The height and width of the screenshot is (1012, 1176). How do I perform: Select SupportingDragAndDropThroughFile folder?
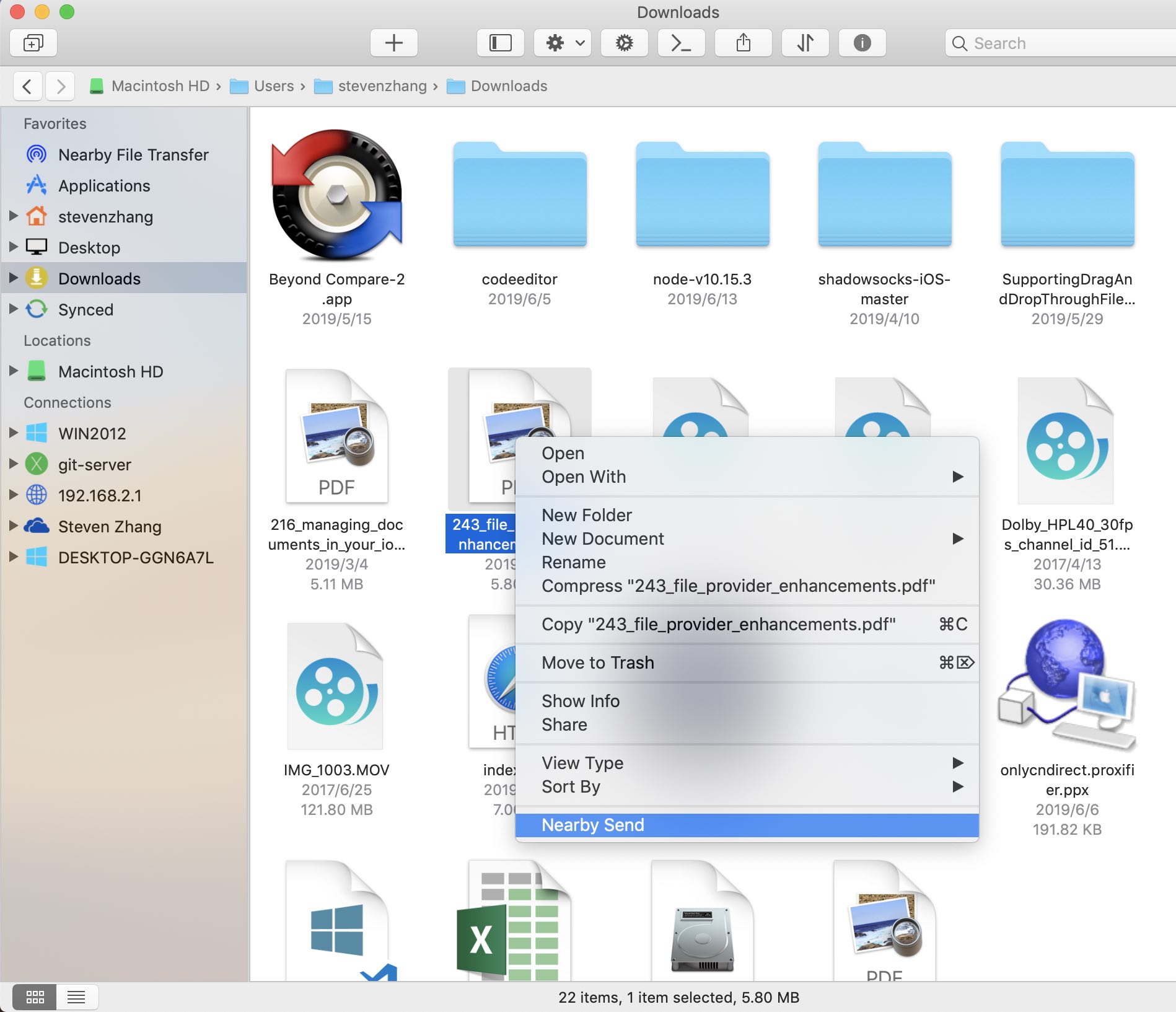point(1068,194)
